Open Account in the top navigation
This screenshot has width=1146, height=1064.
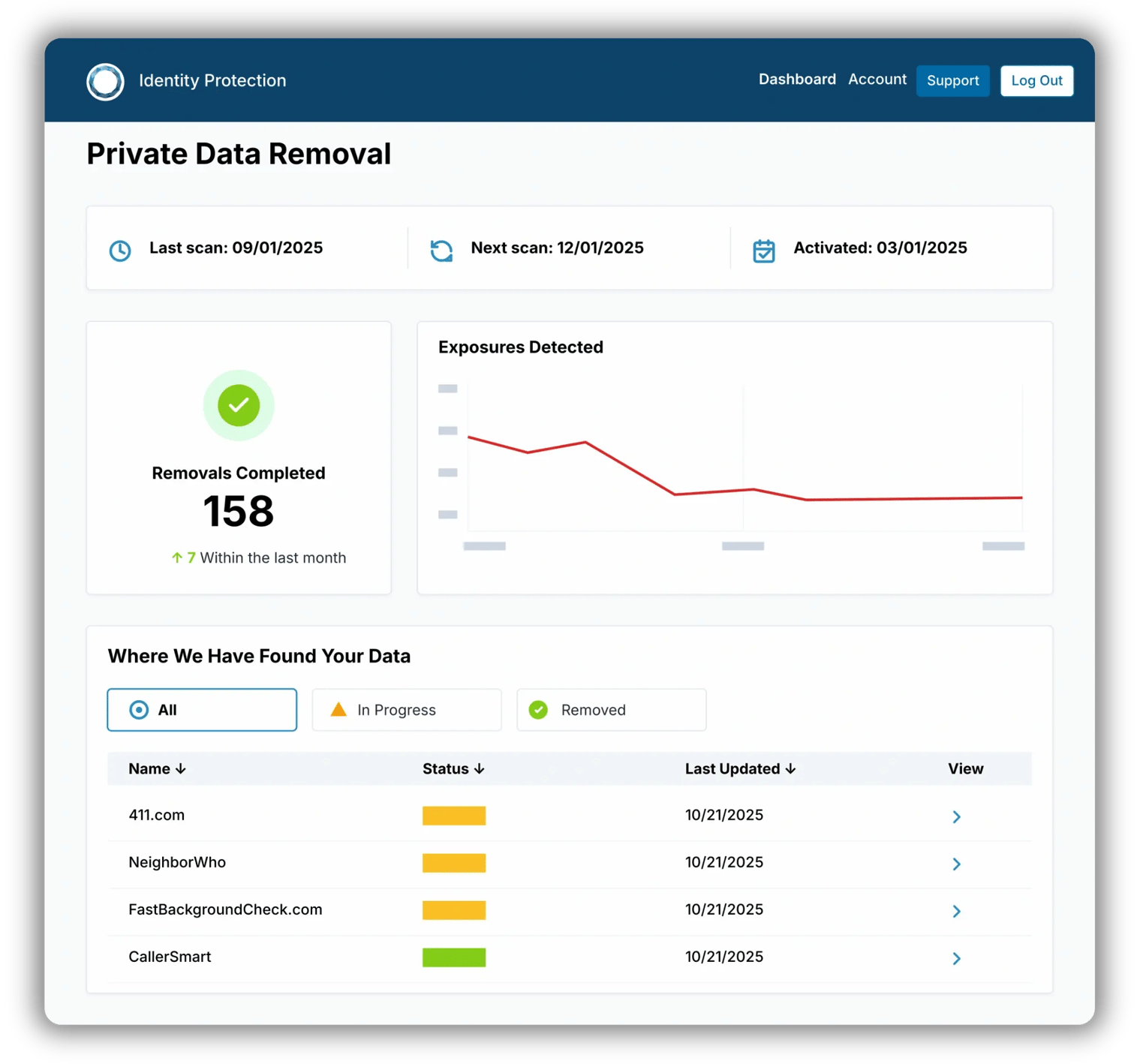click(x=877, y=80)
